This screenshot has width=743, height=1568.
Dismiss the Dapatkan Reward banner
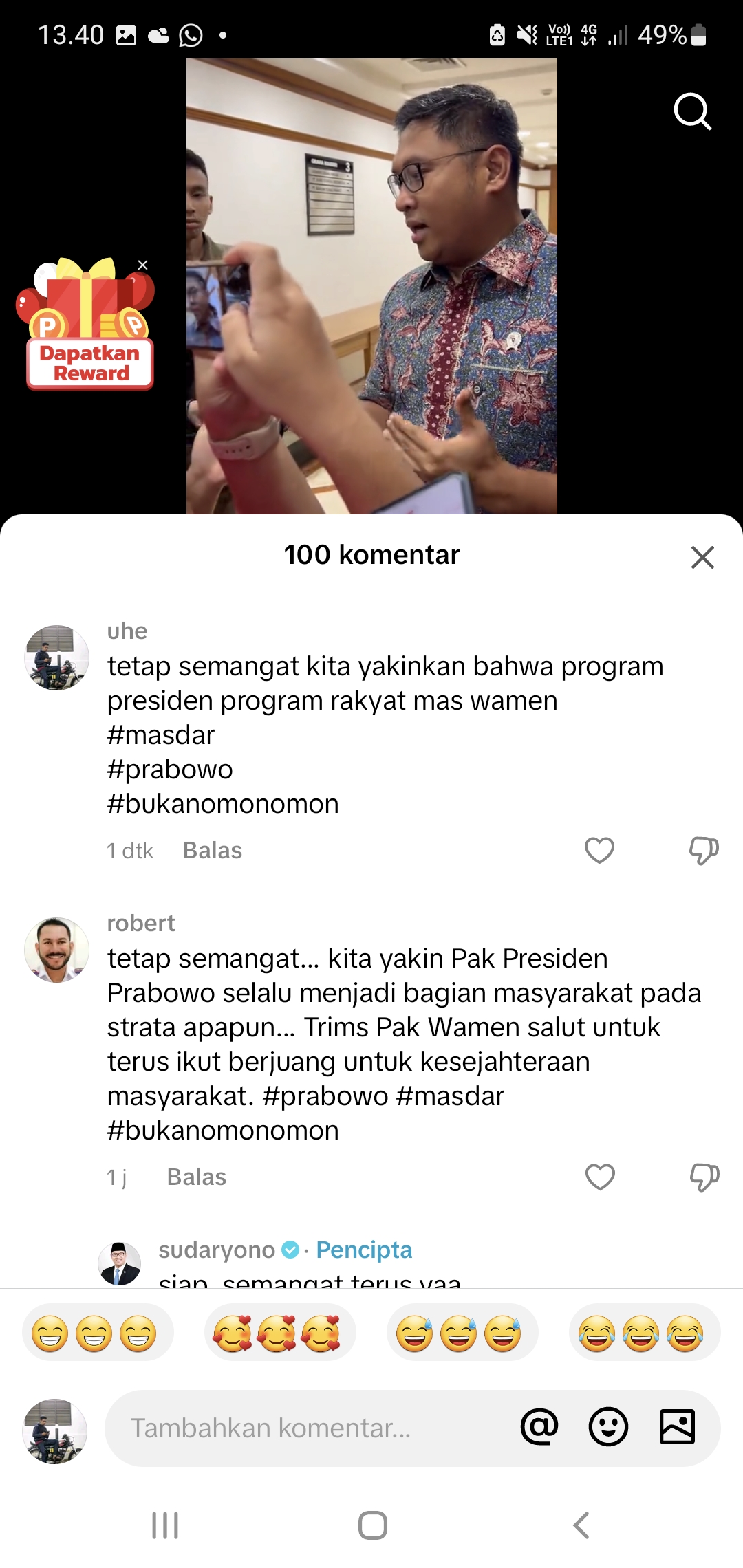click(142, 265)
